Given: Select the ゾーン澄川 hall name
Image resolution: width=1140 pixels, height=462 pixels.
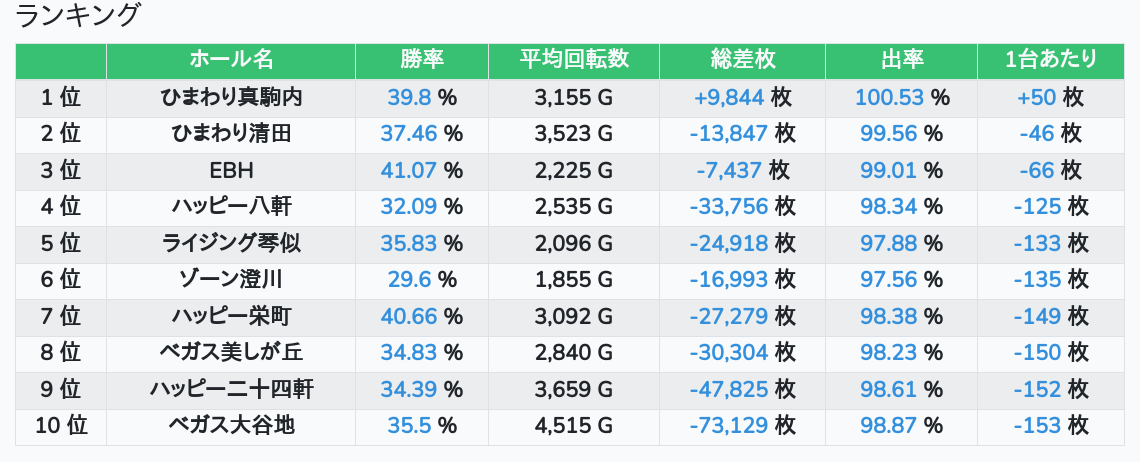Looking at the screenshot, I should pyautogui.click(x=231, y=280).
